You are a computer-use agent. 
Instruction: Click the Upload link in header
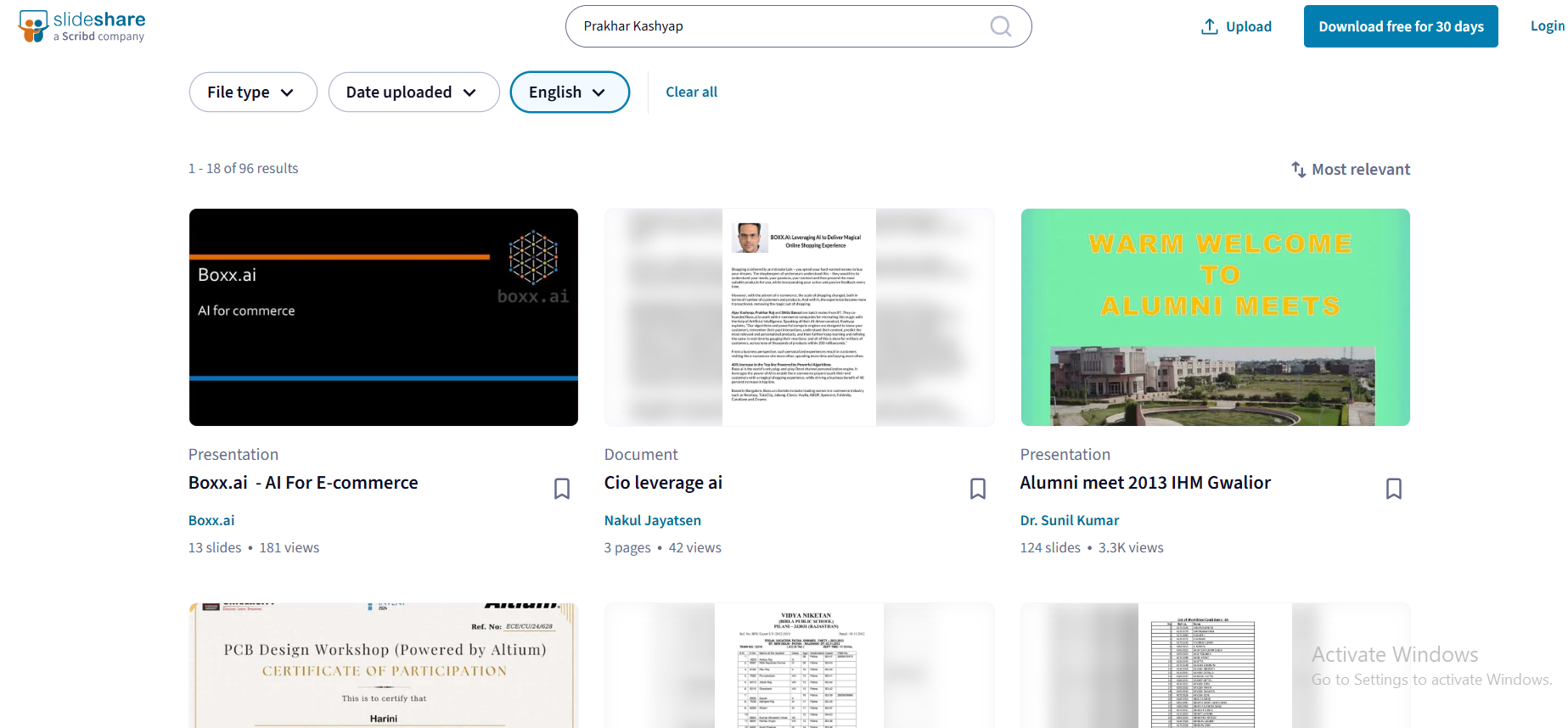tap(1237, 26)
